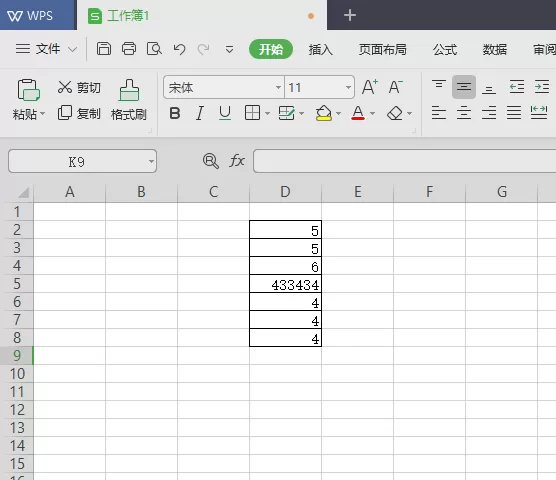Image resolution: width=556 pixels, height=480 pixels.
Task: Toggle Bold formatting
Action: 175,113
